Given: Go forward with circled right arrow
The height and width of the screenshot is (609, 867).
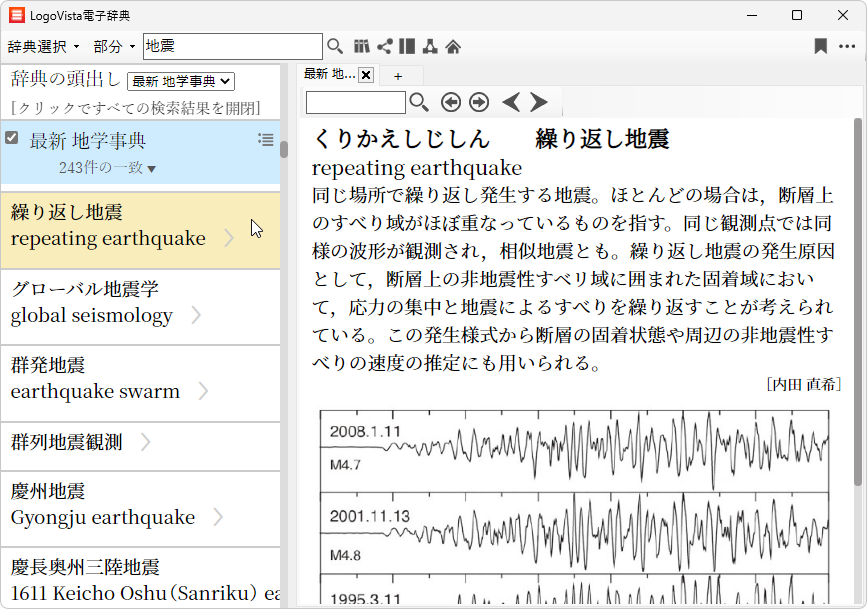Looking at the screenshot, I should 479,102.
